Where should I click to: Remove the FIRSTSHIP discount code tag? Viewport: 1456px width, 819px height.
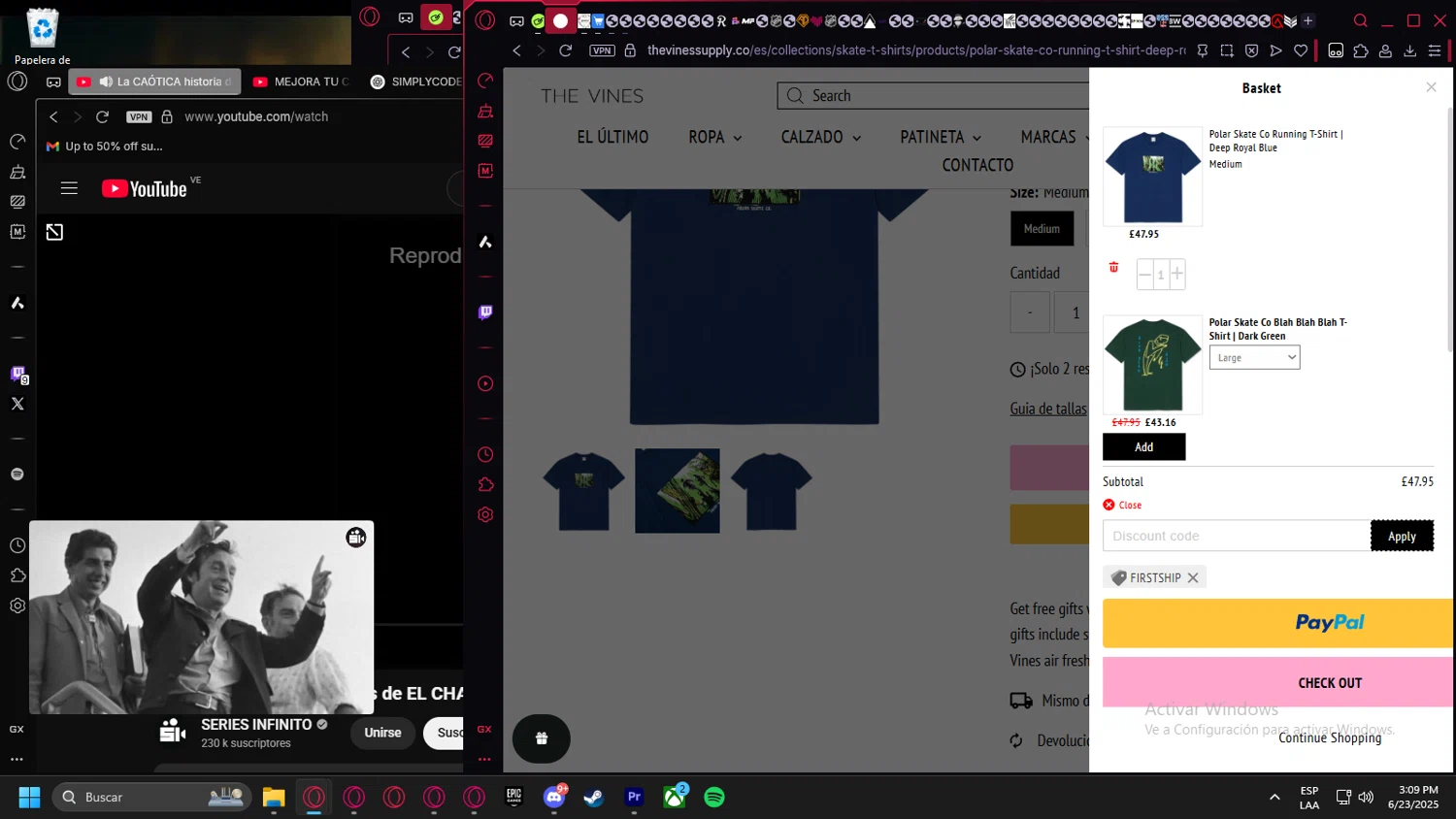tap(1193, 577)
